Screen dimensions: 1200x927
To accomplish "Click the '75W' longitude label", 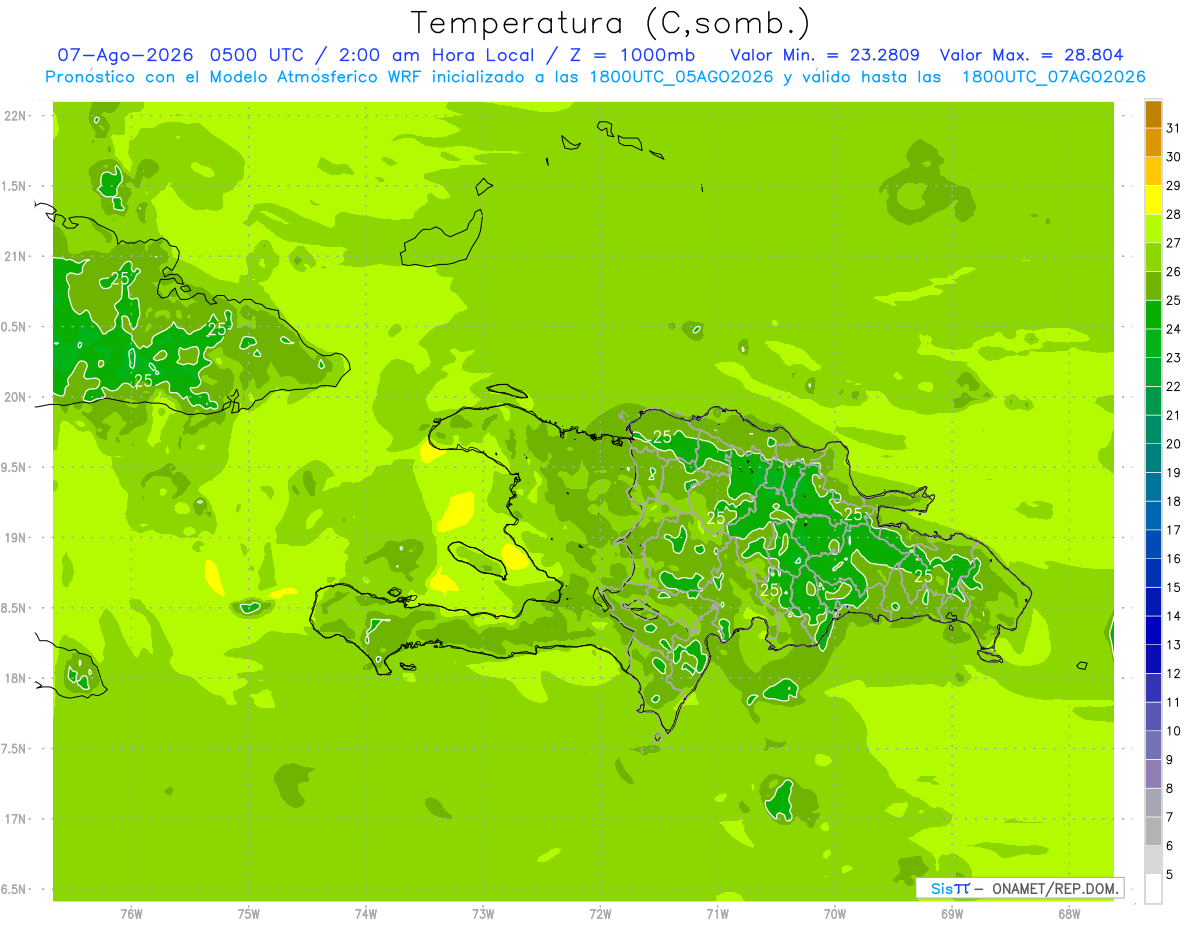I will (249, 914).
